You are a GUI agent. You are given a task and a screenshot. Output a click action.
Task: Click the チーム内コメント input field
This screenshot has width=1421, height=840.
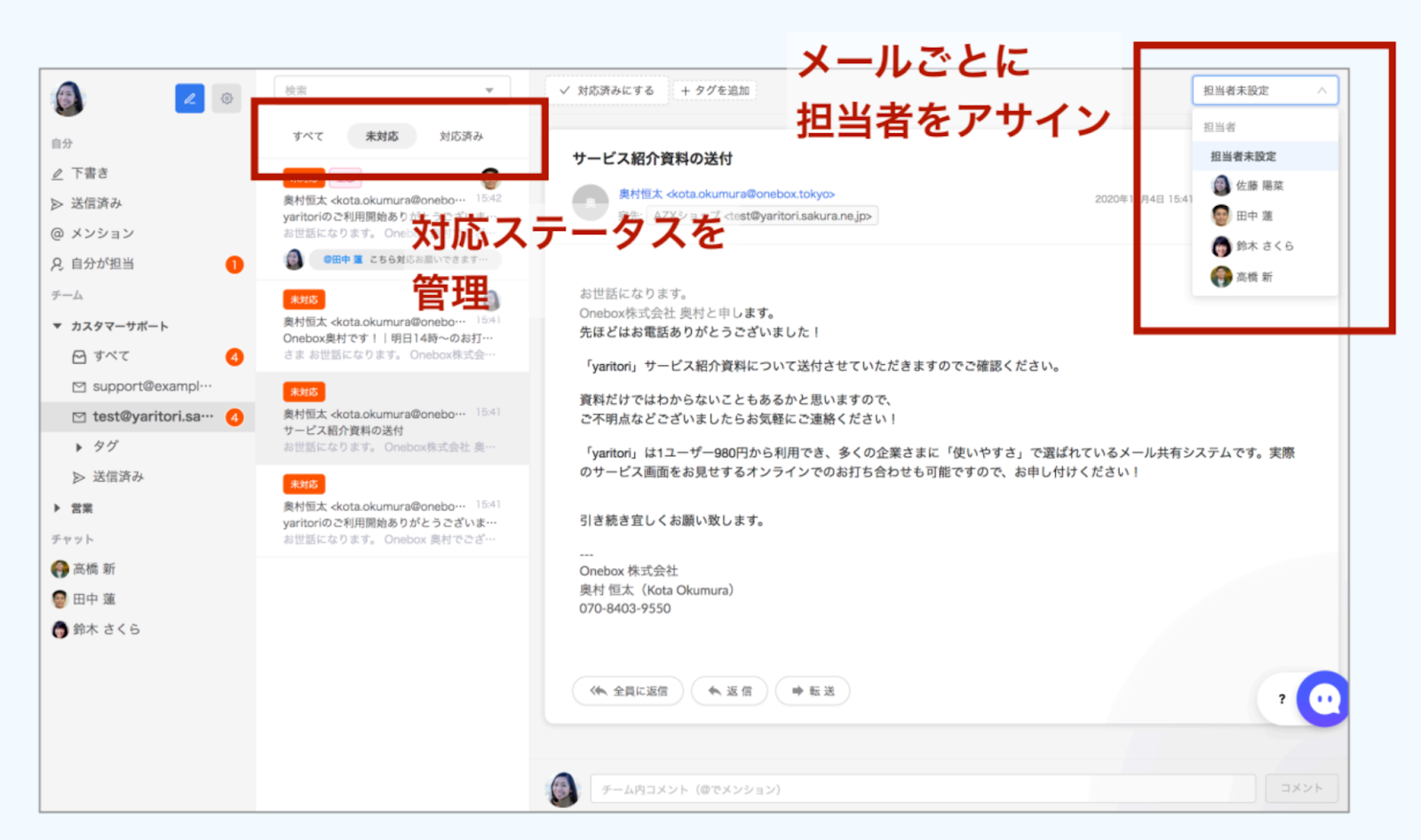[923, 788]
